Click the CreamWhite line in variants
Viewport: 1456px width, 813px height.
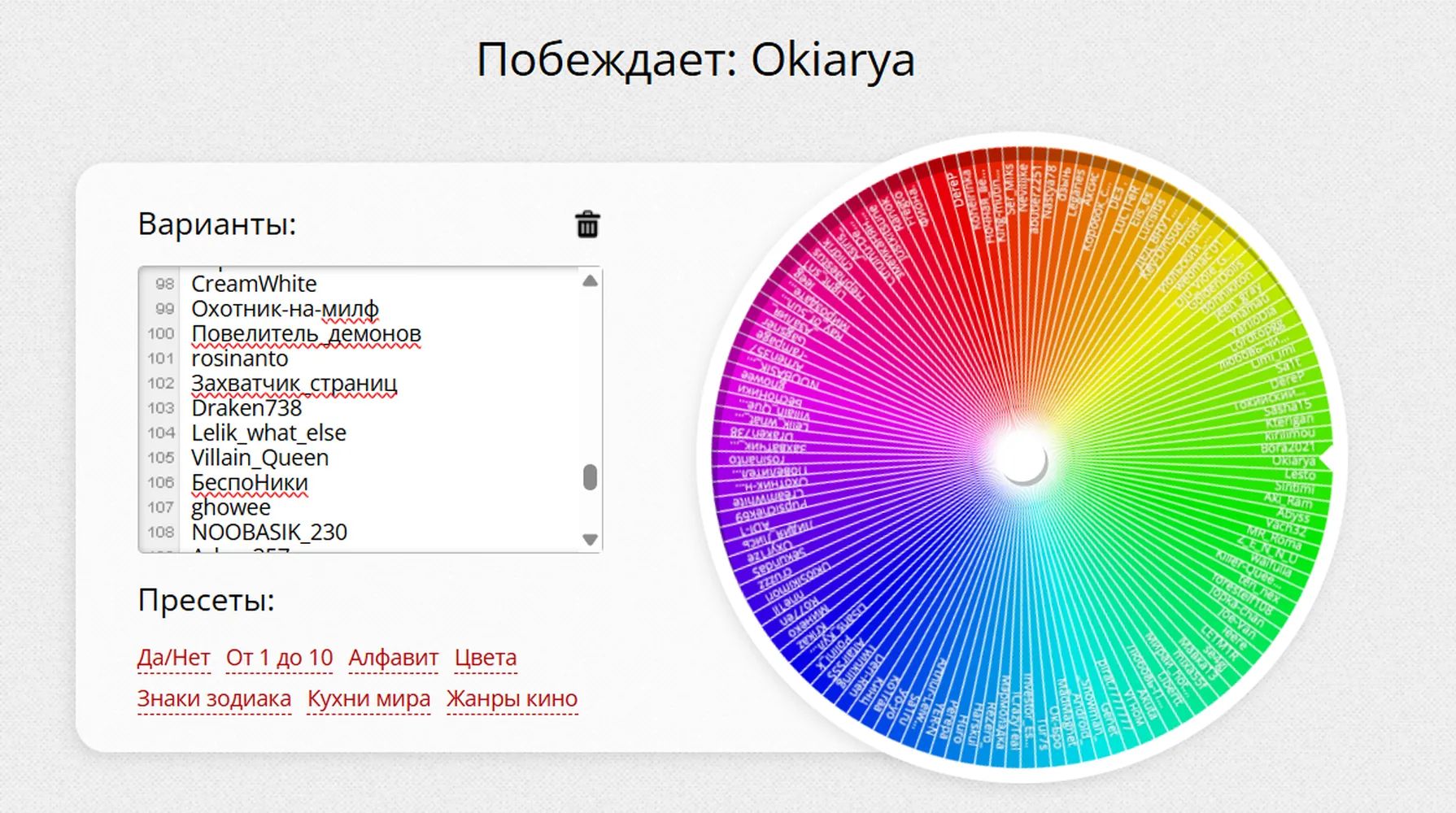pyautogui.click(x=254, y=284)
